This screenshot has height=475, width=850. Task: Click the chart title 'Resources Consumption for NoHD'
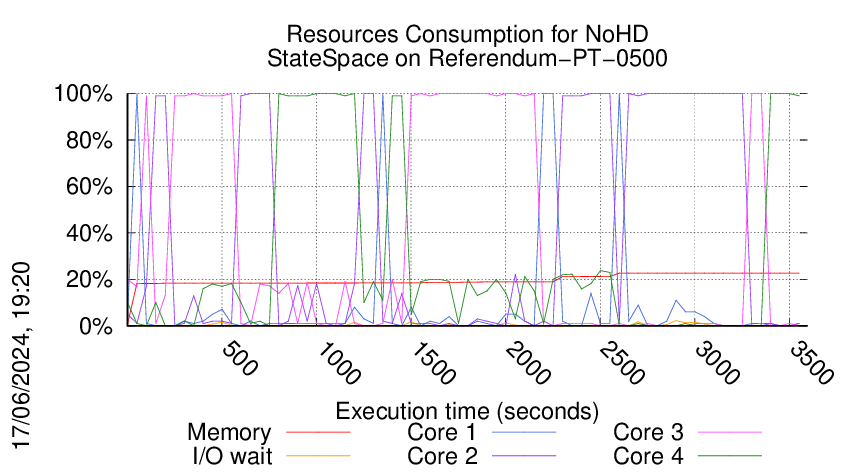coord(467,34)
